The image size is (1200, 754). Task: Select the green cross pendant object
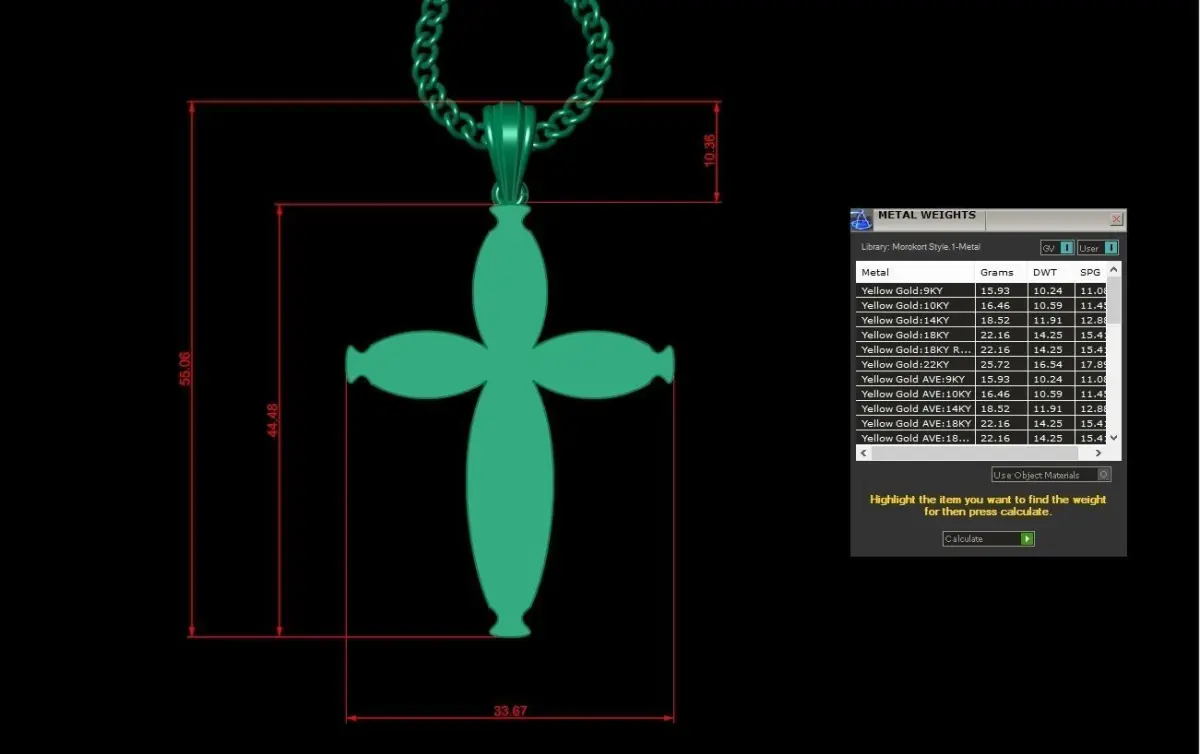(x=509, y=420)
